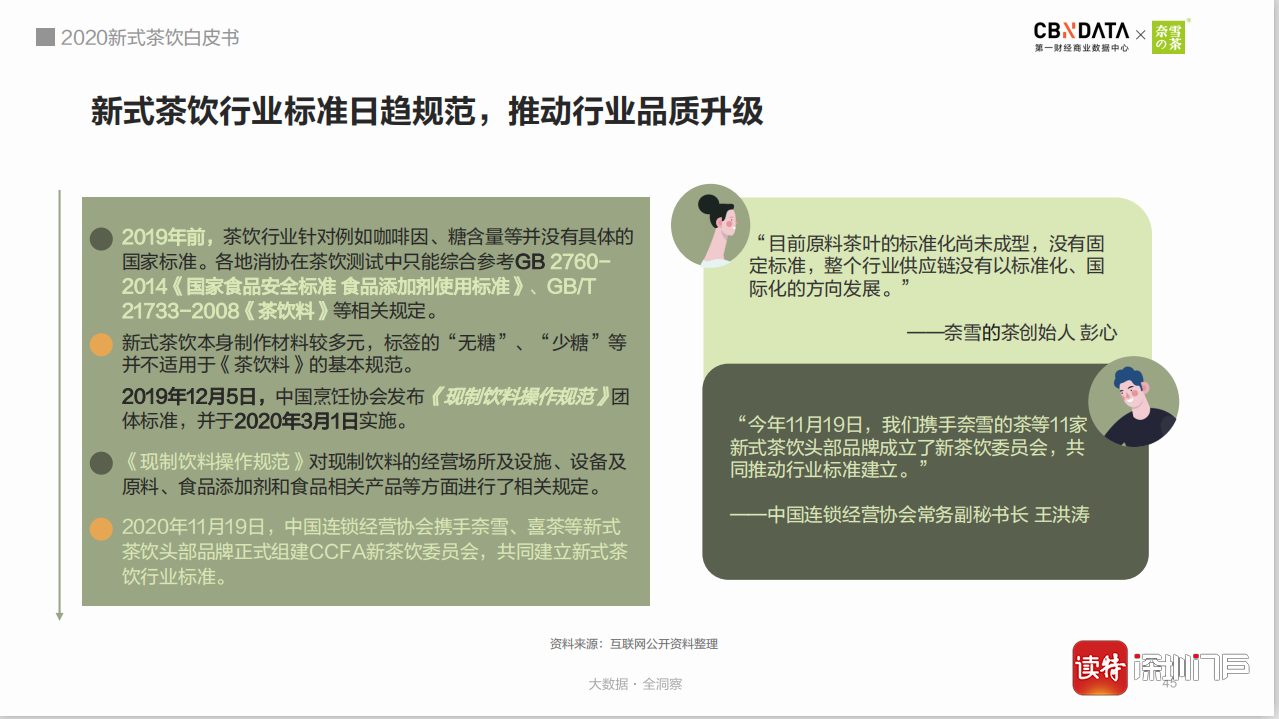
Task: Click paragraph starting《现制饮料操作规范》对现制饮料
Action: (x=374, y=474)
